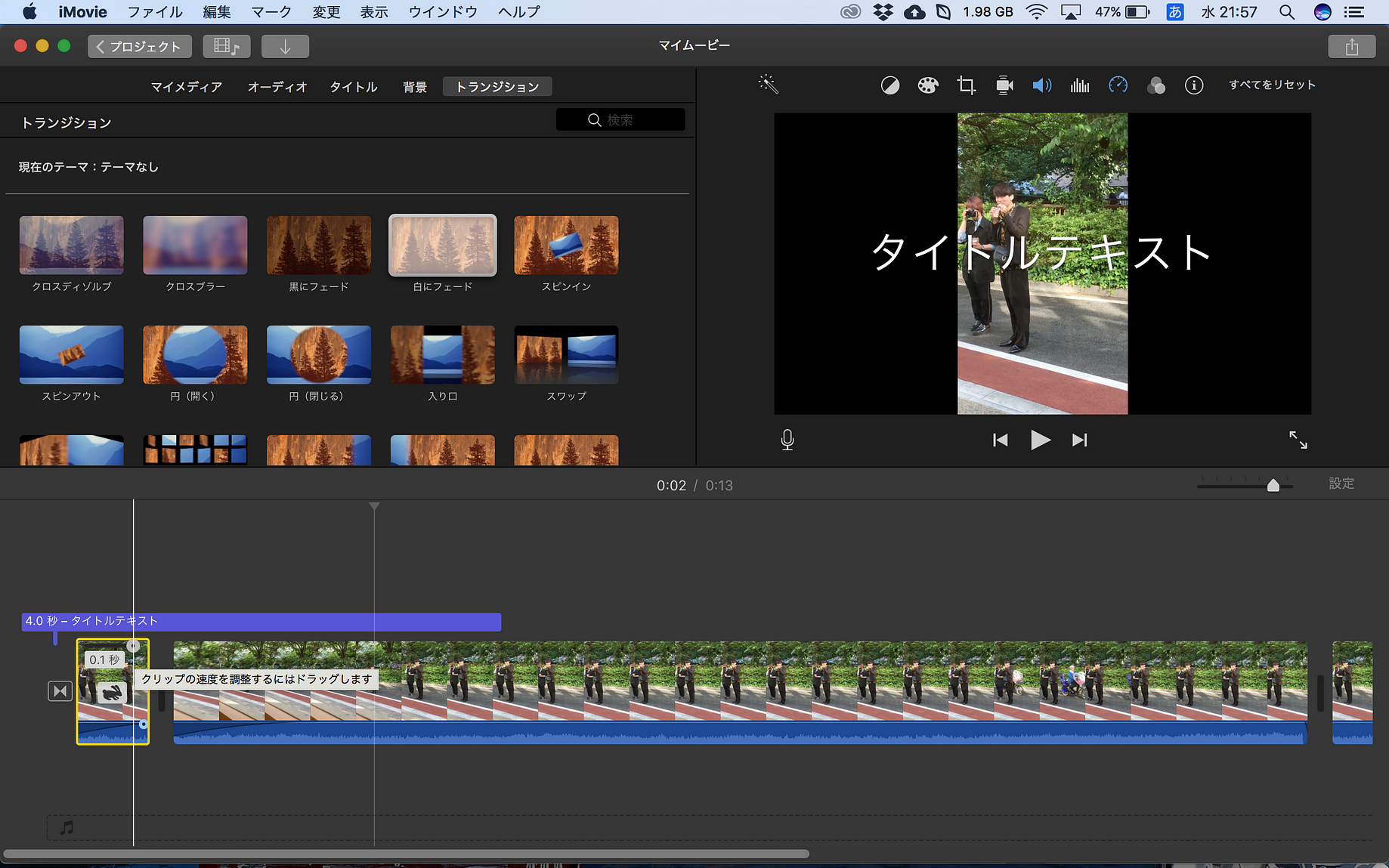
Task: Play the preview video
Action: (x=1040, y=440)
